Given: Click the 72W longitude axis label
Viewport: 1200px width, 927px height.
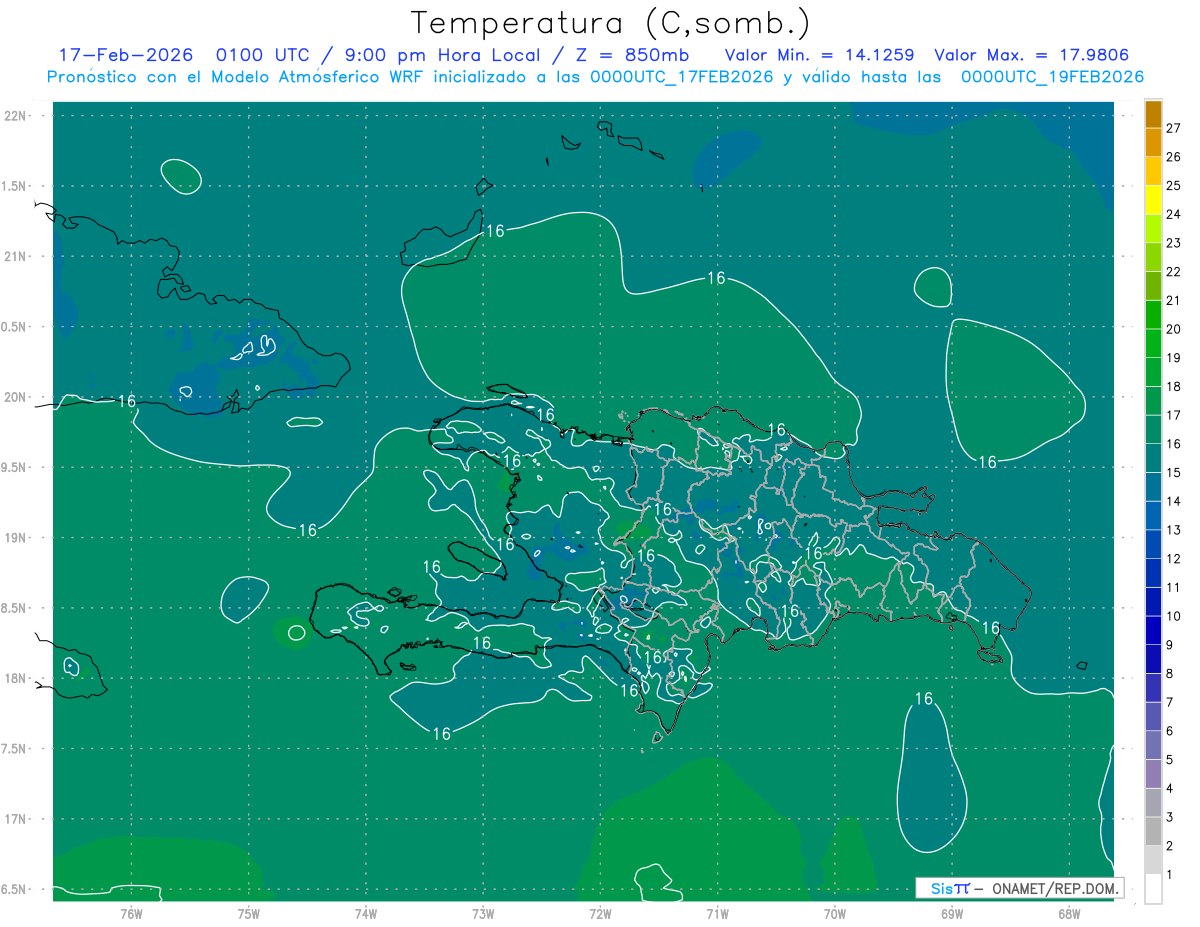Looking at the screenshot, I should [600, 913].
